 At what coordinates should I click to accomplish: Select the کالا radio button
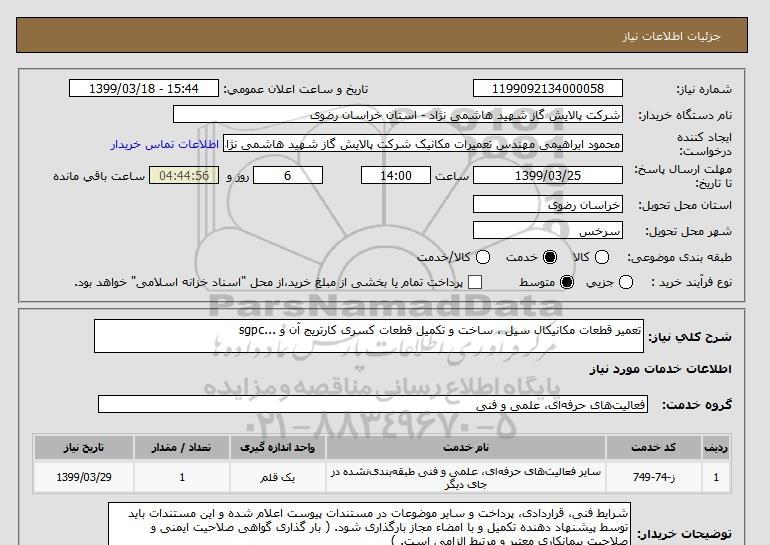tap(602, 257)
